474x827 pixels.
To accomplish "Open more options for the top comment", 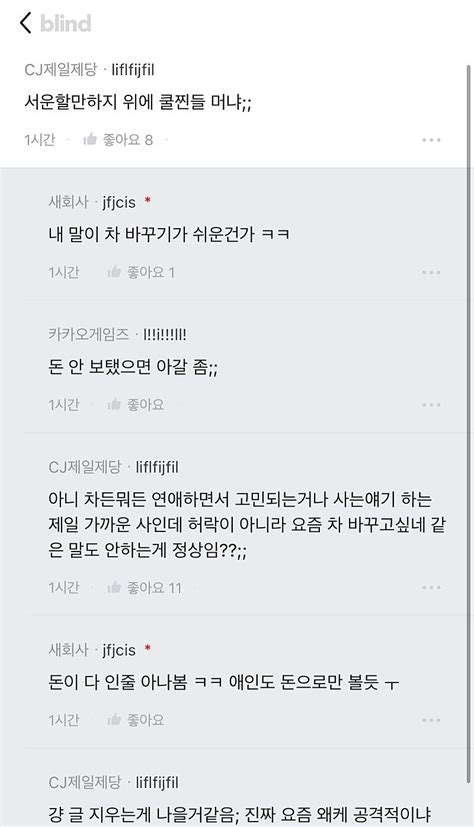I will pos(431,140).
